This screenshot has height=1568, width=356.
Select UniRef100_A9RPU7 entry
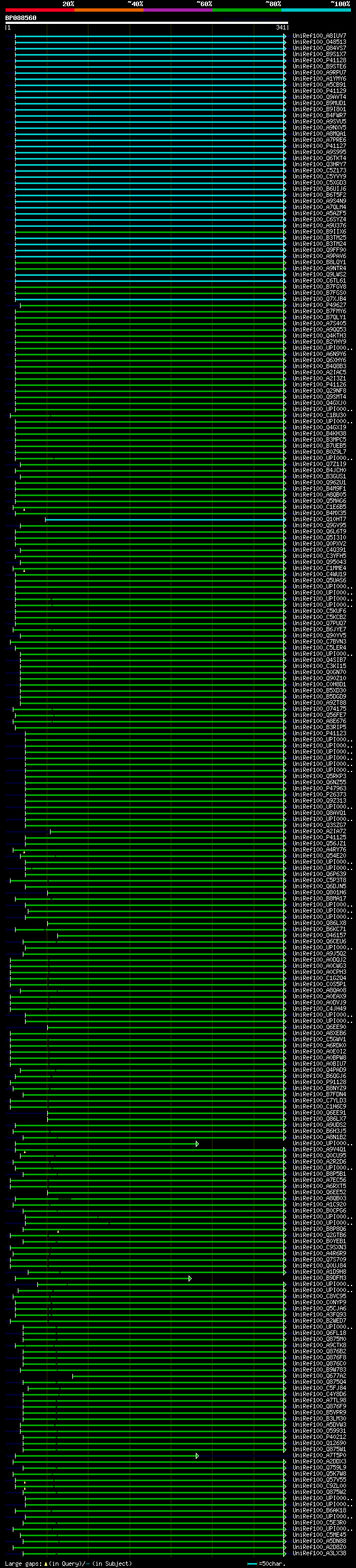coord(319,72)
